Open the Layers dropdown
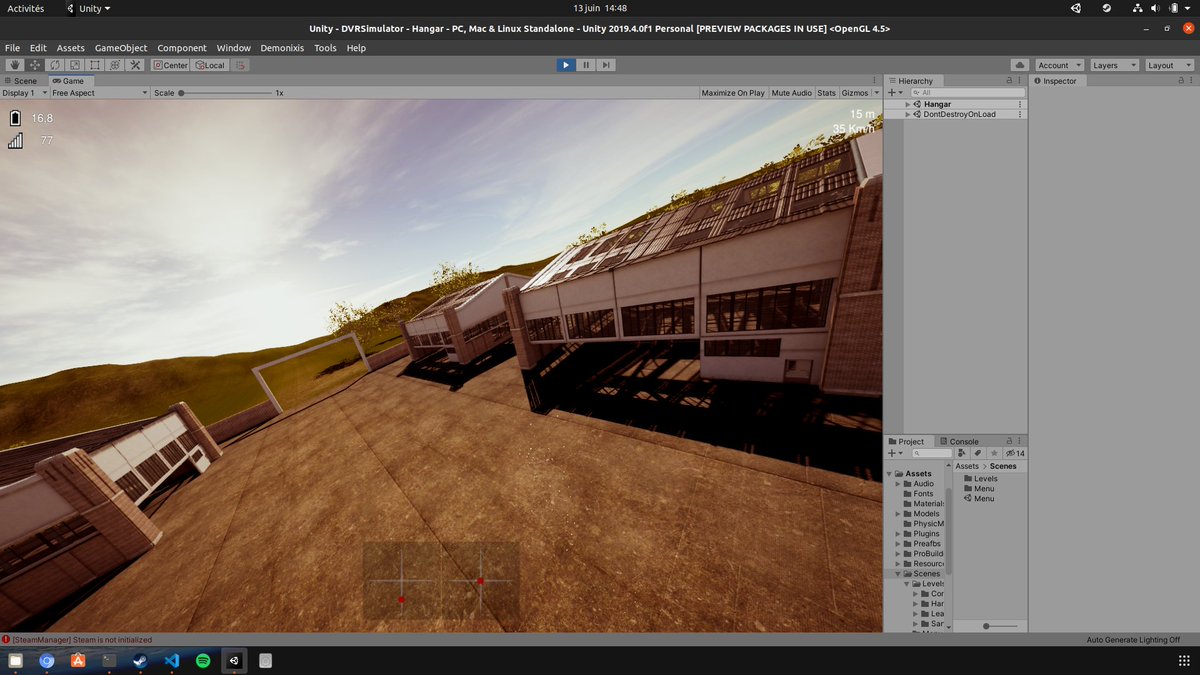Viewport: 1200px width, 675px height. [1114, 65]
